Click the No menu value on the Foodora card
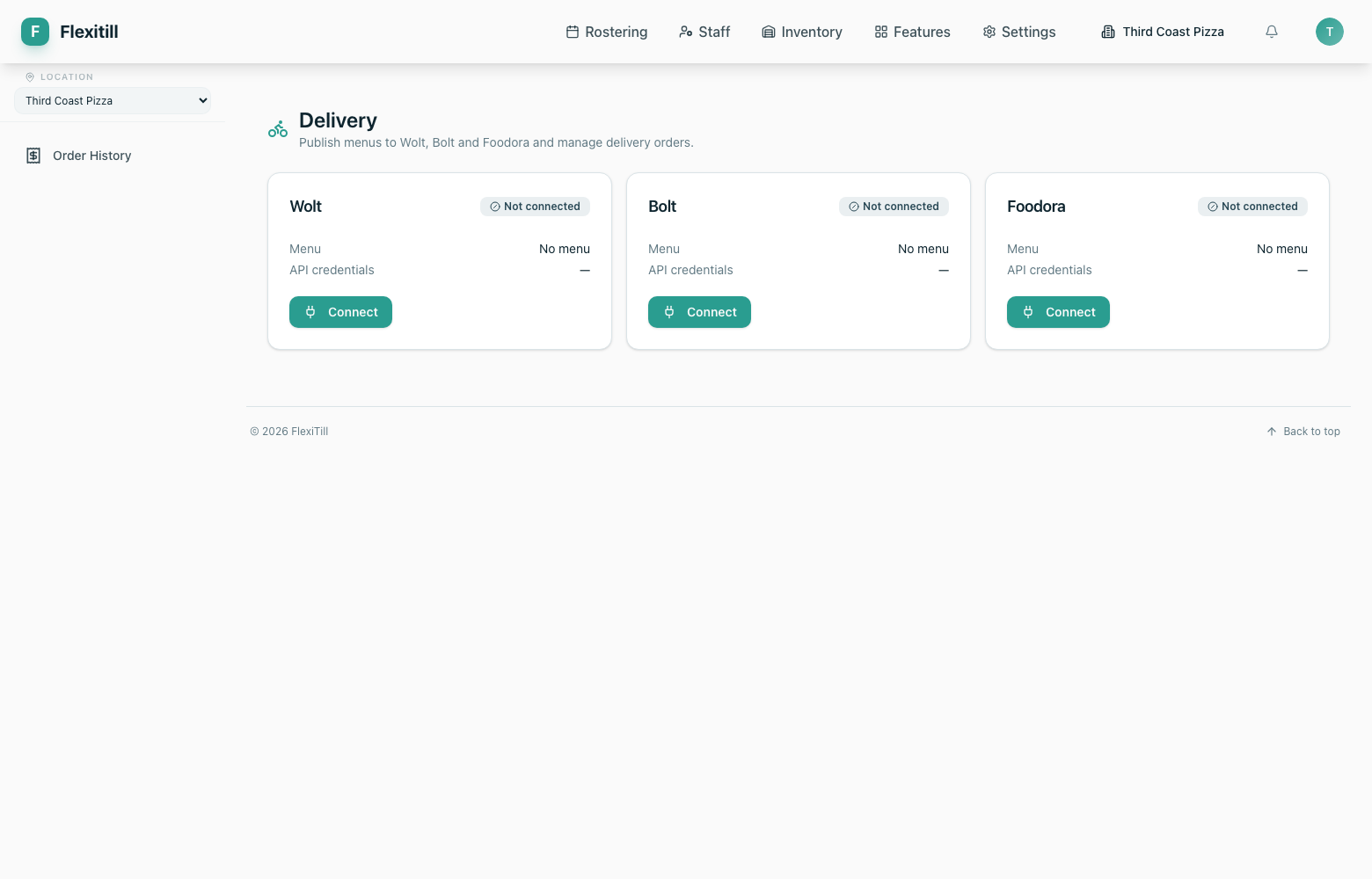The image size is (1372, 879). click(x=1282, y=249)
